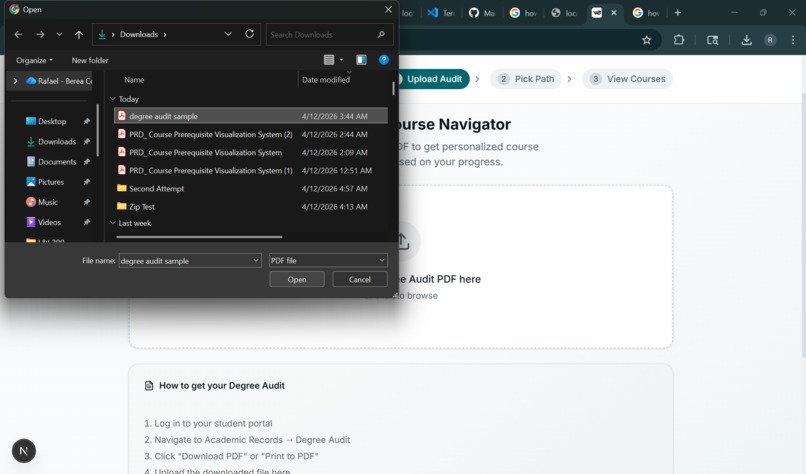This screenshot has height=474, width=806.
Task: Open Downloads in navigation pane
Action: coord(57,141)
